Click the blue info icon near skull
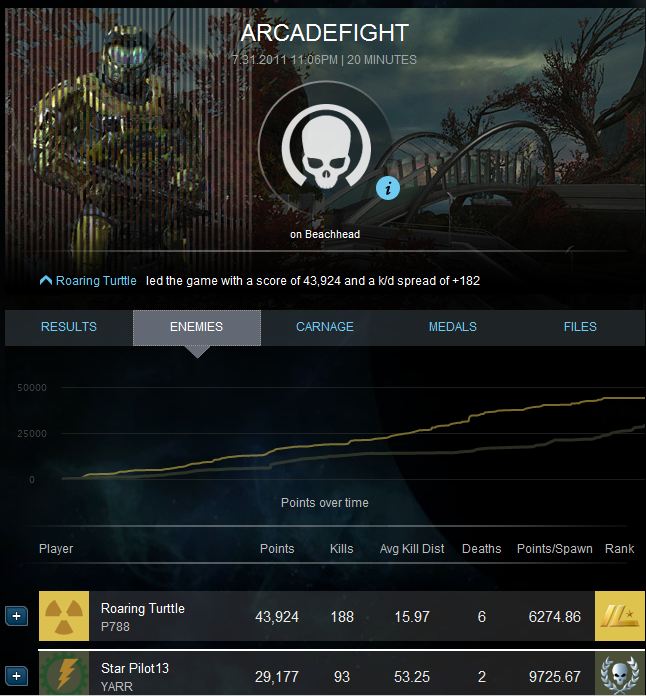 point(388,188)
